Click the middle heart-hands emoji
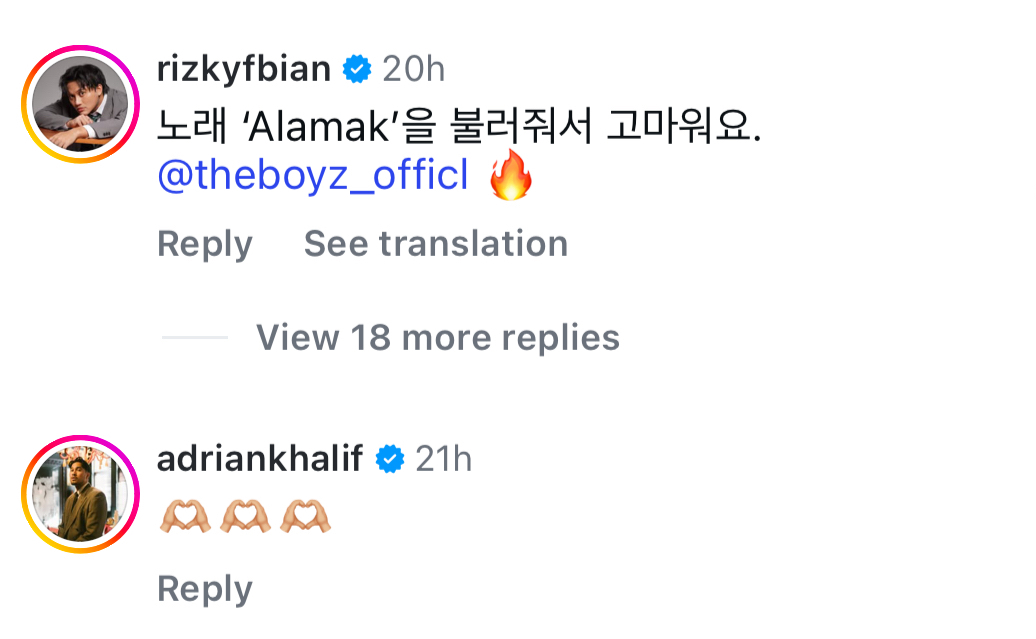The height and width of the screenshot is (639, 1036). tap(245, 516)
